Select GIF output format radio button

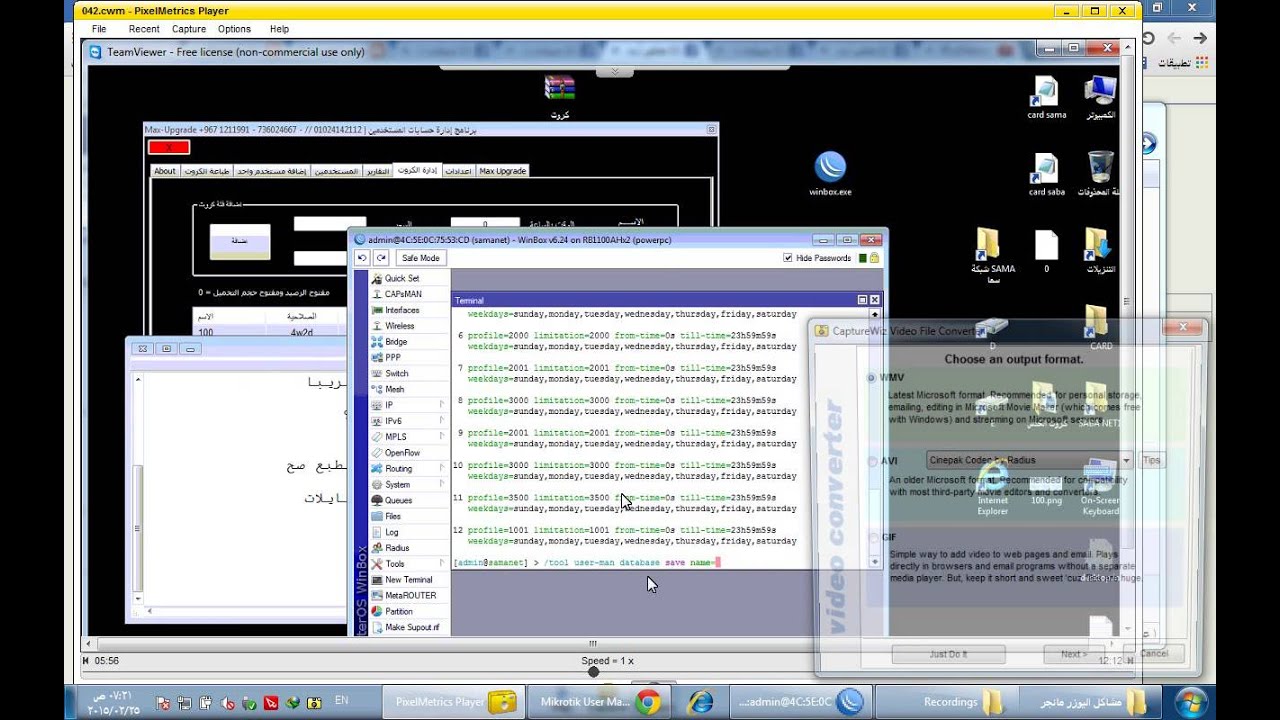873,537
